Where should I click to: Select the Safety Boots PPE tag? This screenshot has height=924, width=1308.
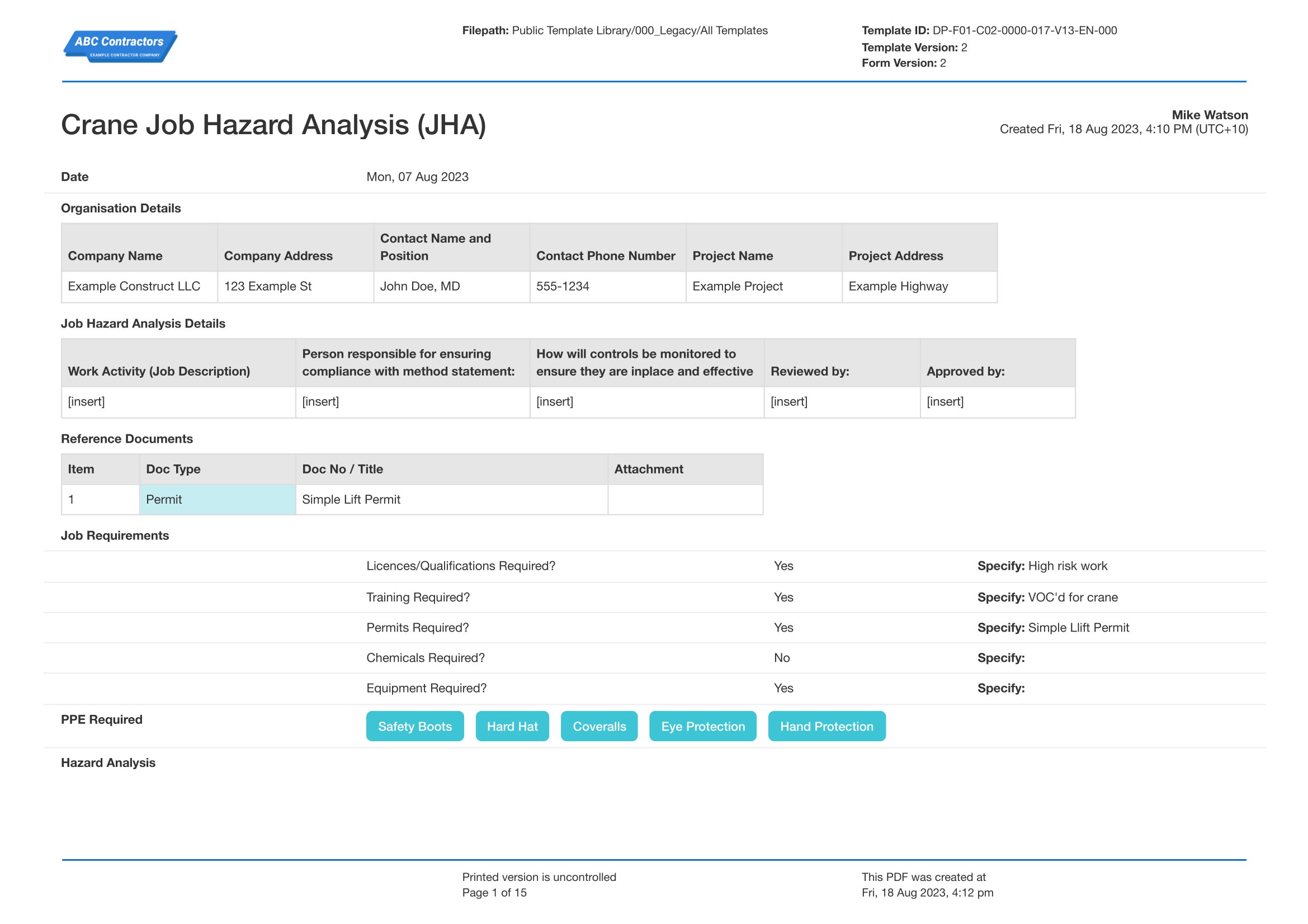(415, 726)
